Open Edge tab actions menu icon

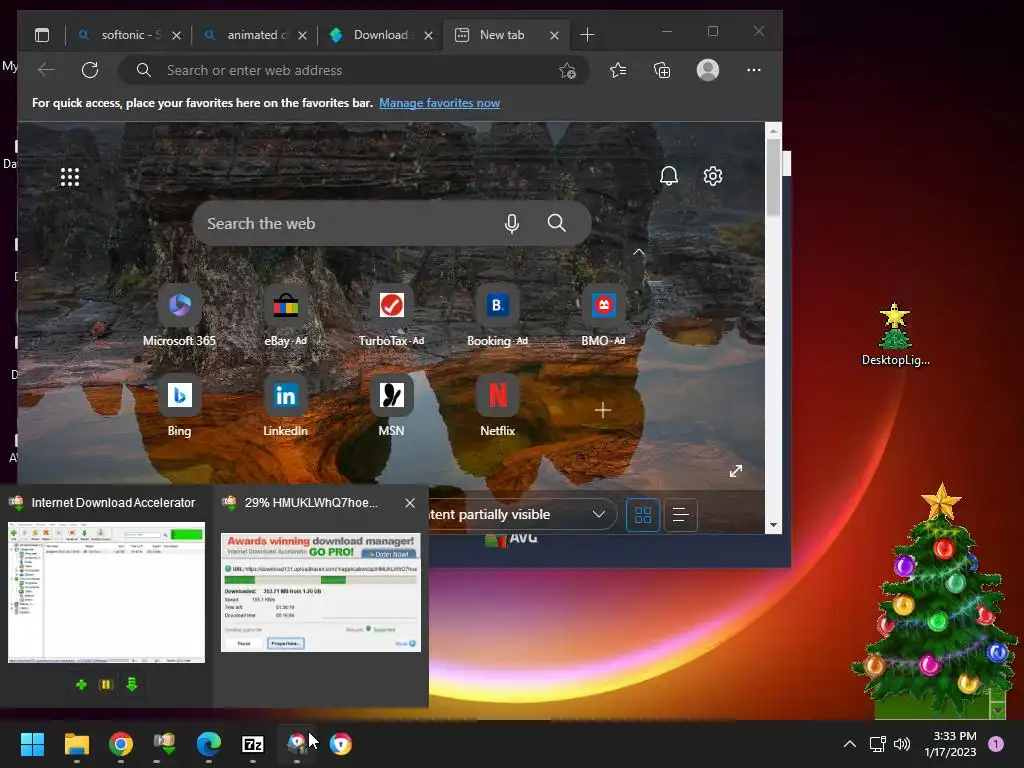42,35
